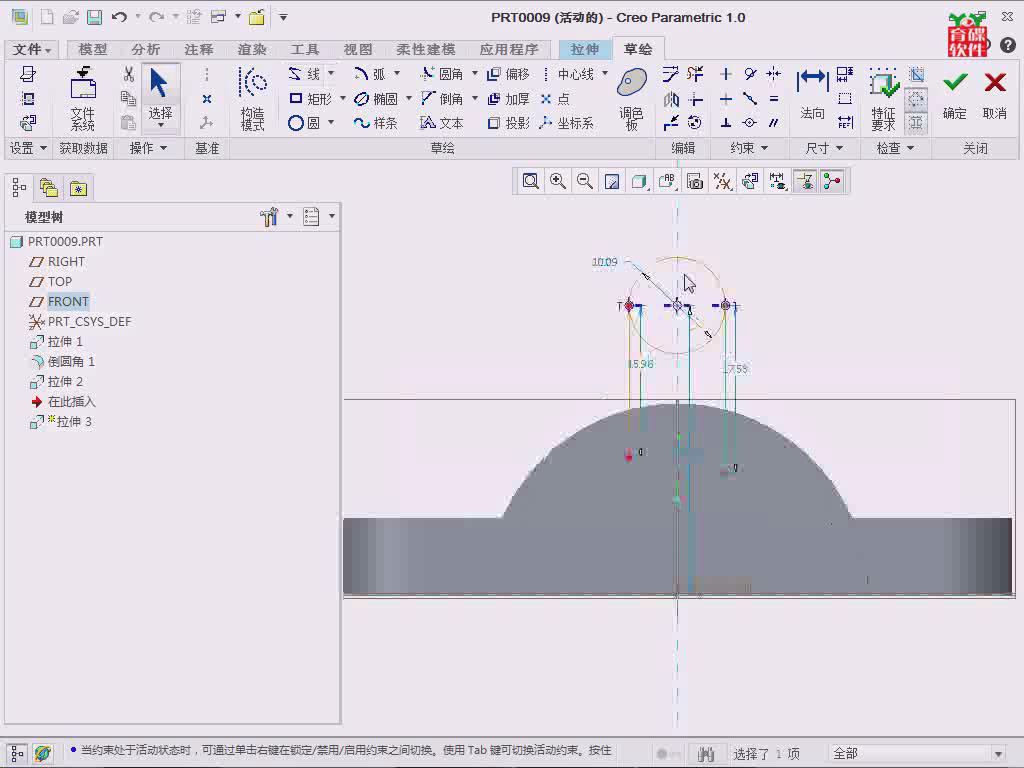Open the Circle type dropdown arrow

[x=330, y=123]
